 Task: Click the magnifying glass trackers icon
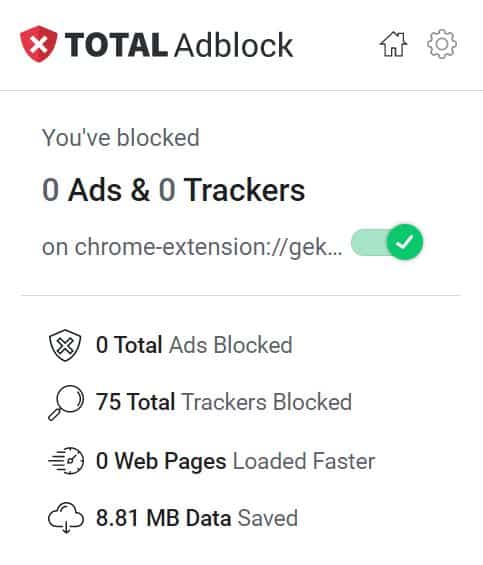[x=66, y=402]
